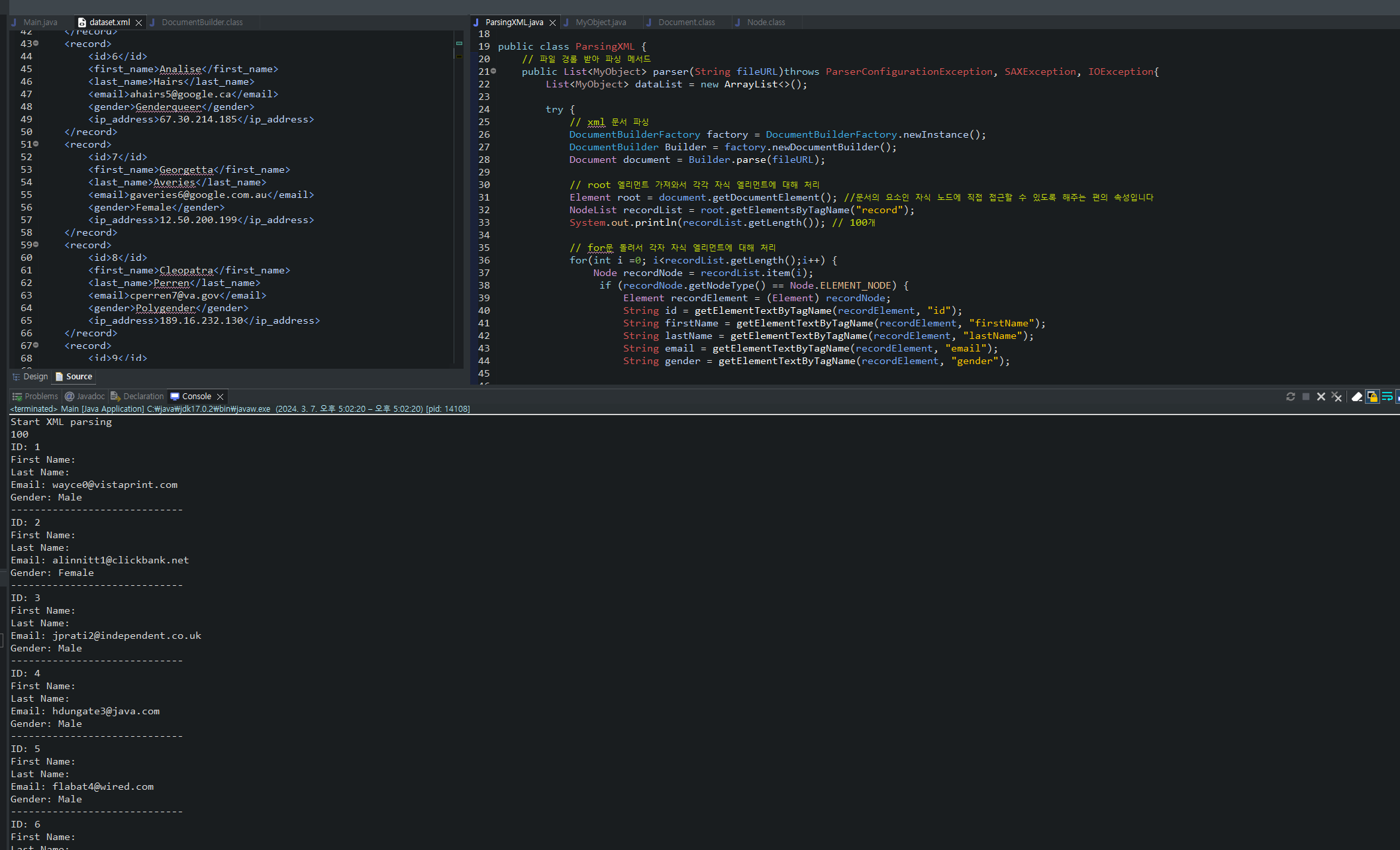The width and height of the screenshot is (1400, 850).
Task: Toggle the Scroll Lock console button
Action: (1372, 397)
